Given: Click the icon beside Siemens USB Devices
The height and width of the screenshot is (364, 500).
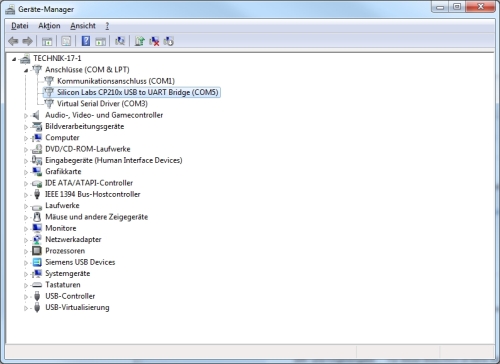Looking at the screenshot, I should pos(37,262).
